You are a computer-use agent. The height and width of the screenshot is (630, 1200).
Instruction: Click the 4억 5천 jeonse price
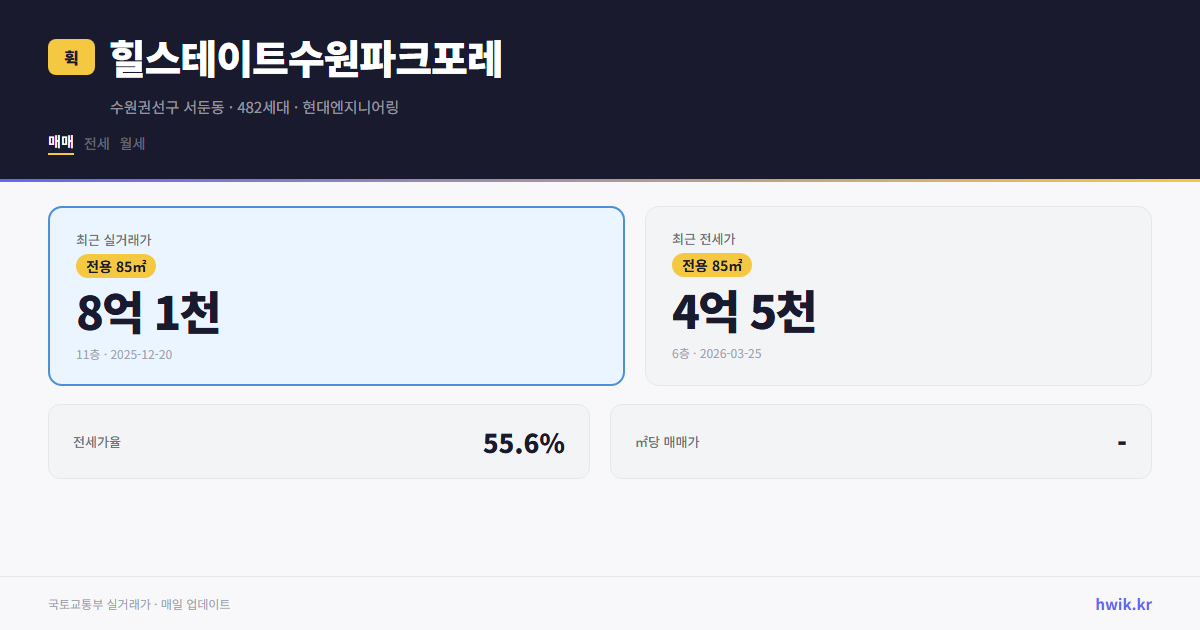(745, 312)
